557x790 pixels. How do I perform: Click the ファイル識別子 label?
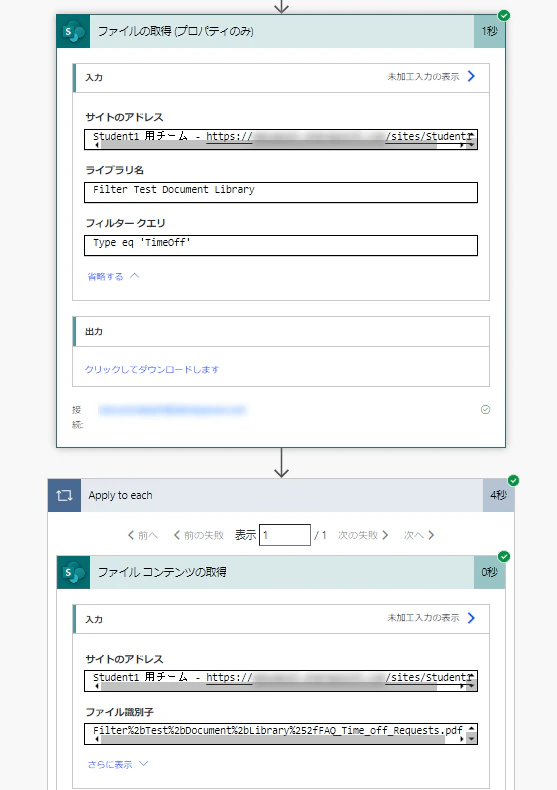(x=119, y=712)
